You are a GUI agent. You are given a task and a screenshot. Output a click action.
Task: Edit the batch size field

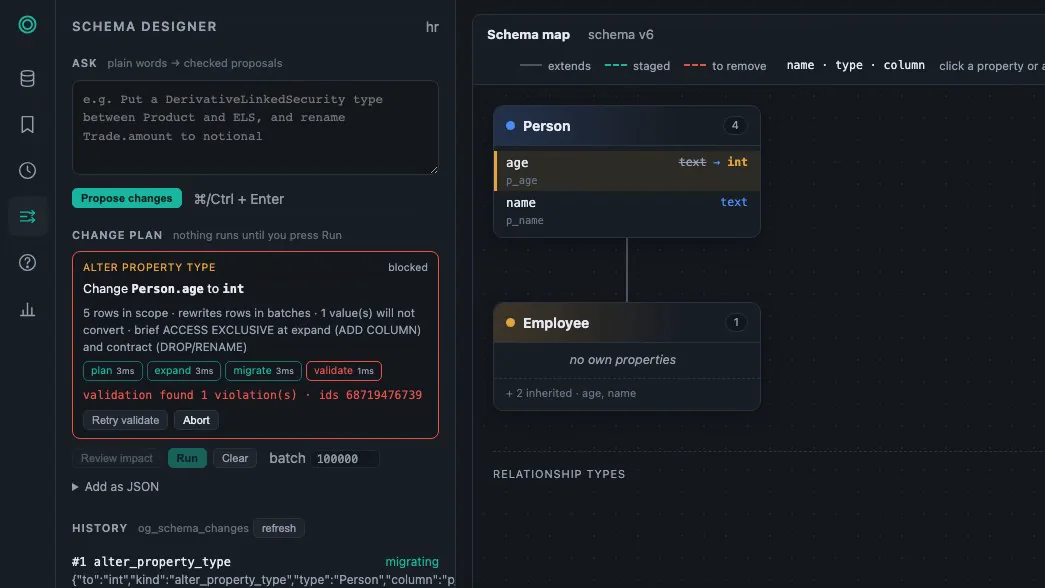click(x=345, y=459)
